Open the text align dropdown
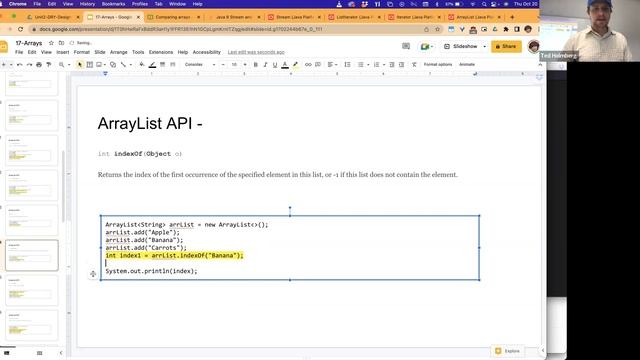Viewport: 640px width, 360px height. (x=332, y=64)
